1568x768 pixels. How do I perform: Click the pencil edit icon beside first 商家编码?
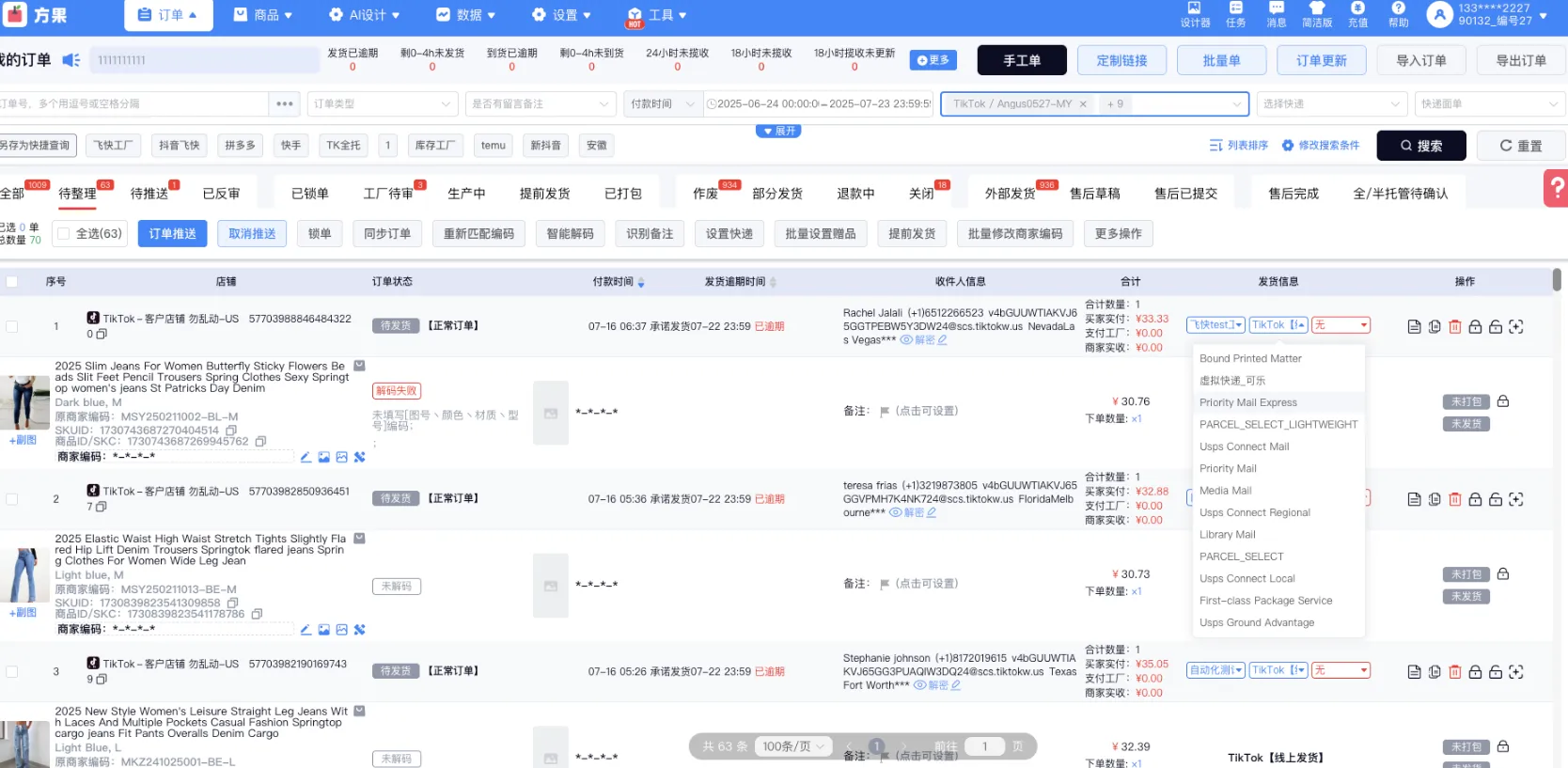306,457
